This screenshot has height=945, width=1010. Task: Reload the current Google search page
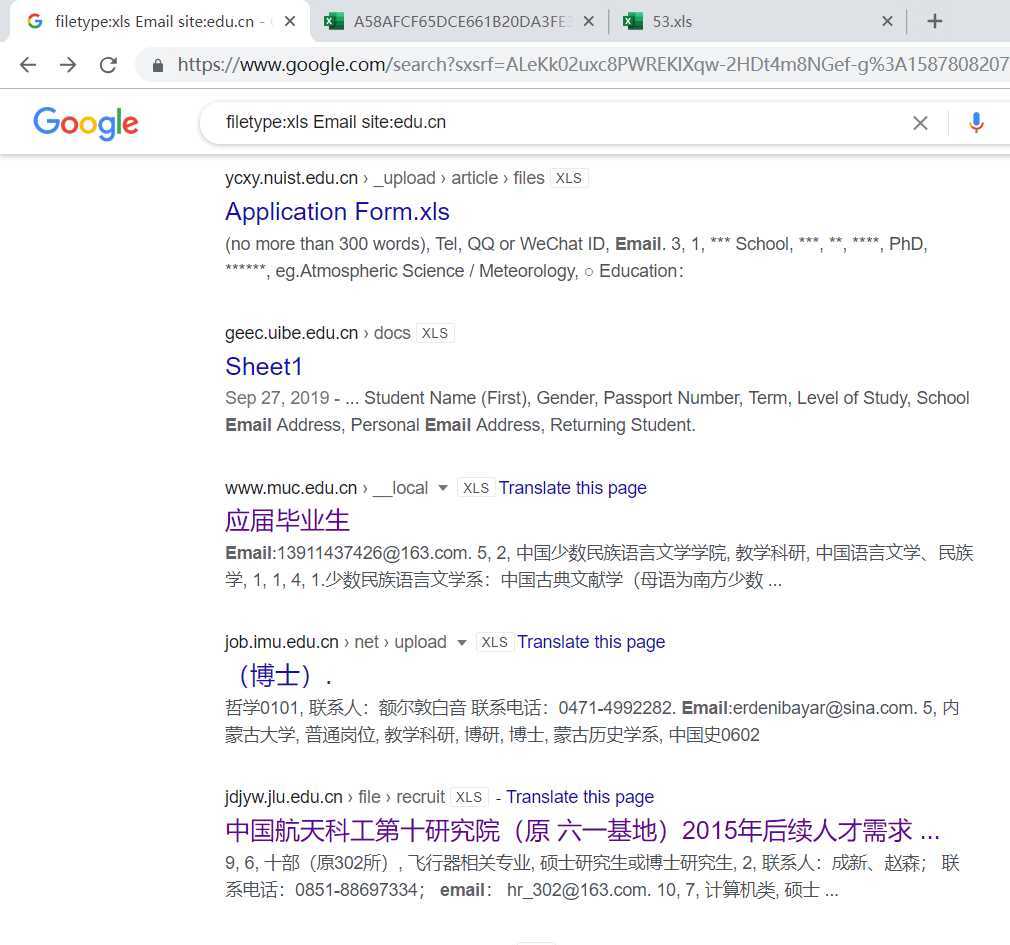(108, 64)
